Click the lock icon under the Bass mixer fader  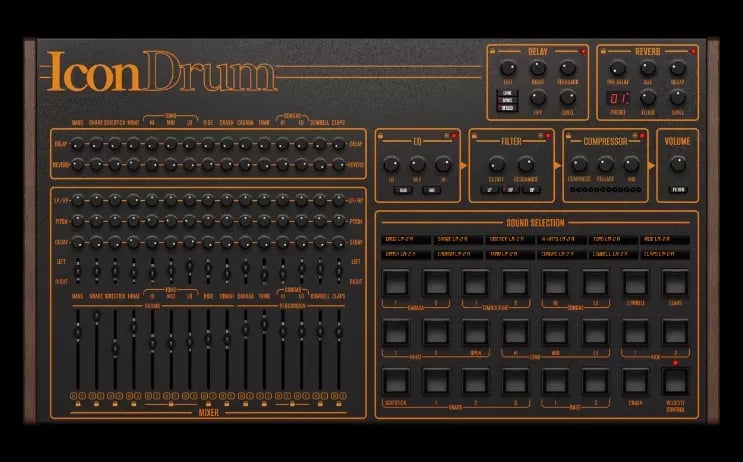click(78, 404)
